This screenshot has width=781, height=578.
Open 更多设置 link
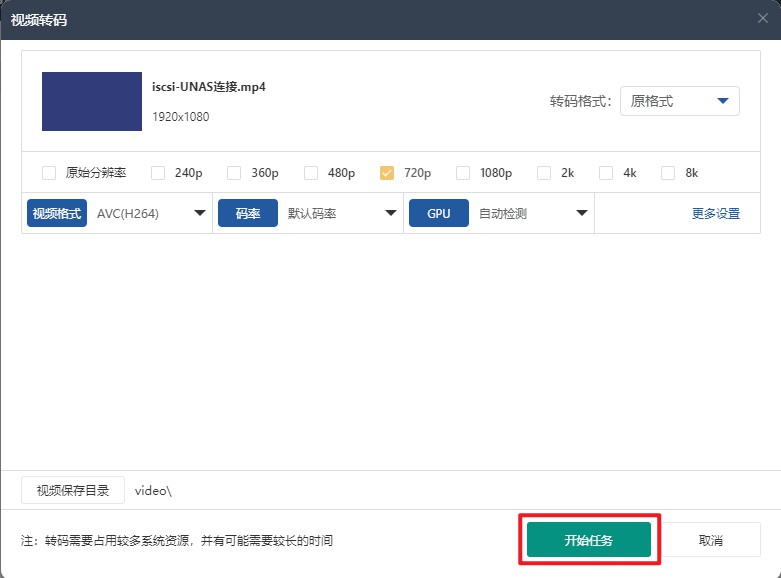coord(715,213)
